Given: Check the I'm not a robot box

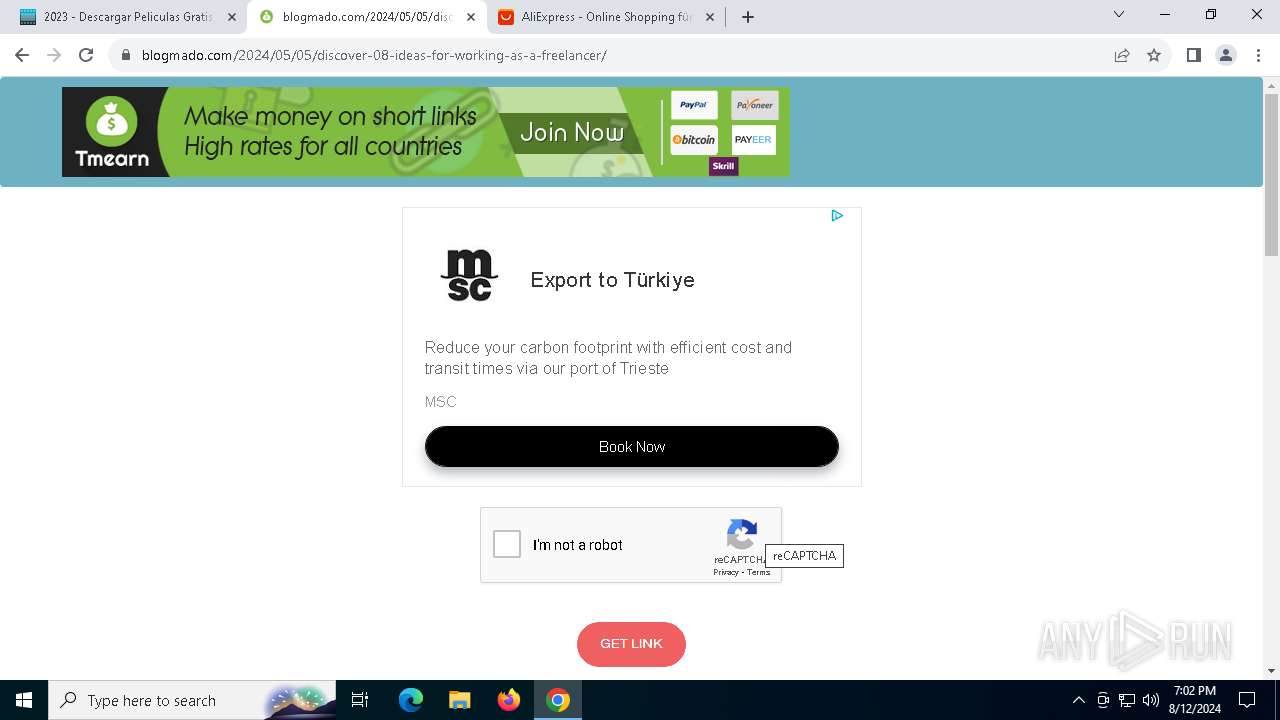Looking at the screenshot, I should click(507, 544).
